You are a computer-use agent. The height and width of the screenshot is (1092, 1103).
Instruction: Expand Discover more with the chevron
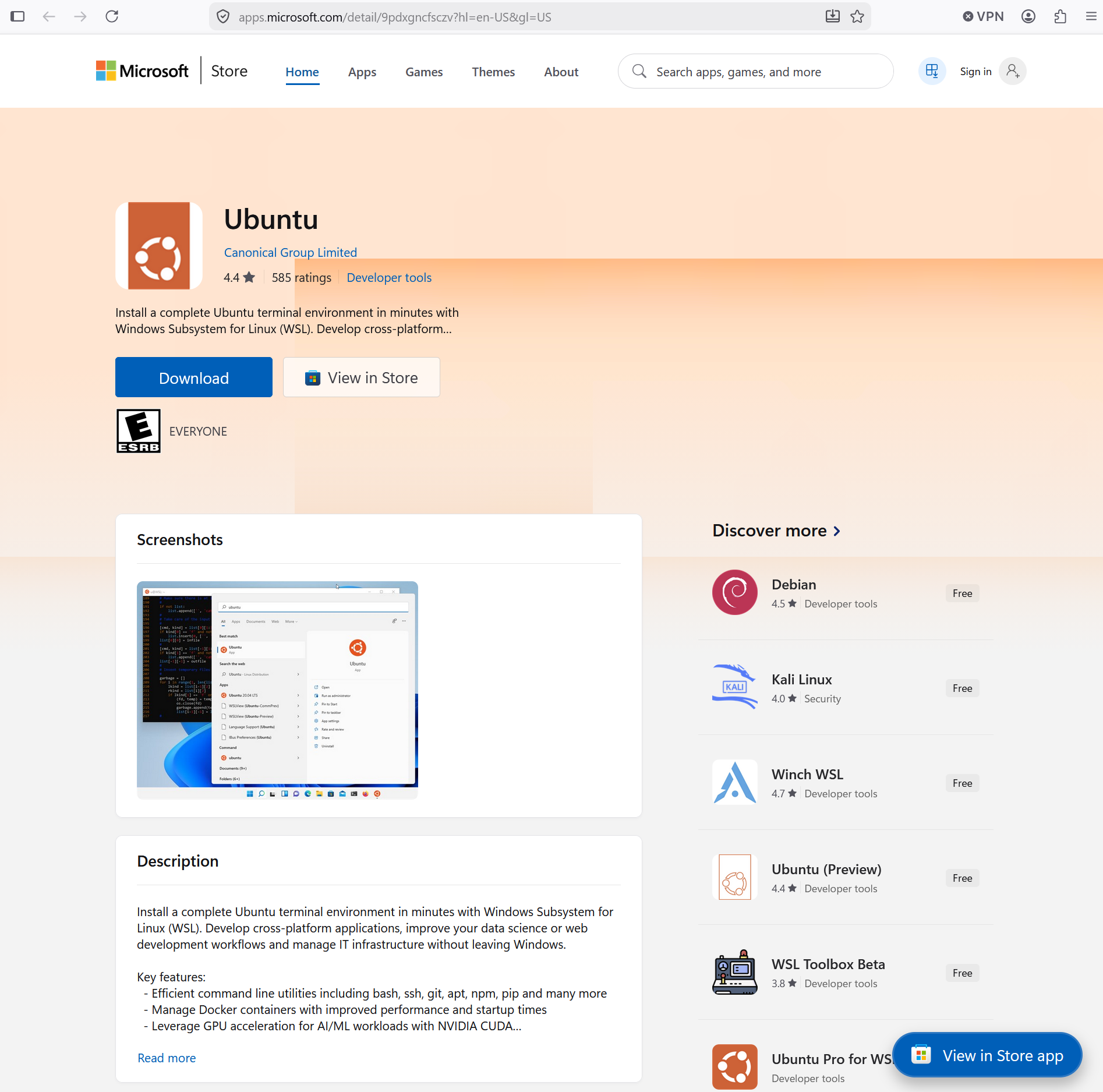point(837,531)
